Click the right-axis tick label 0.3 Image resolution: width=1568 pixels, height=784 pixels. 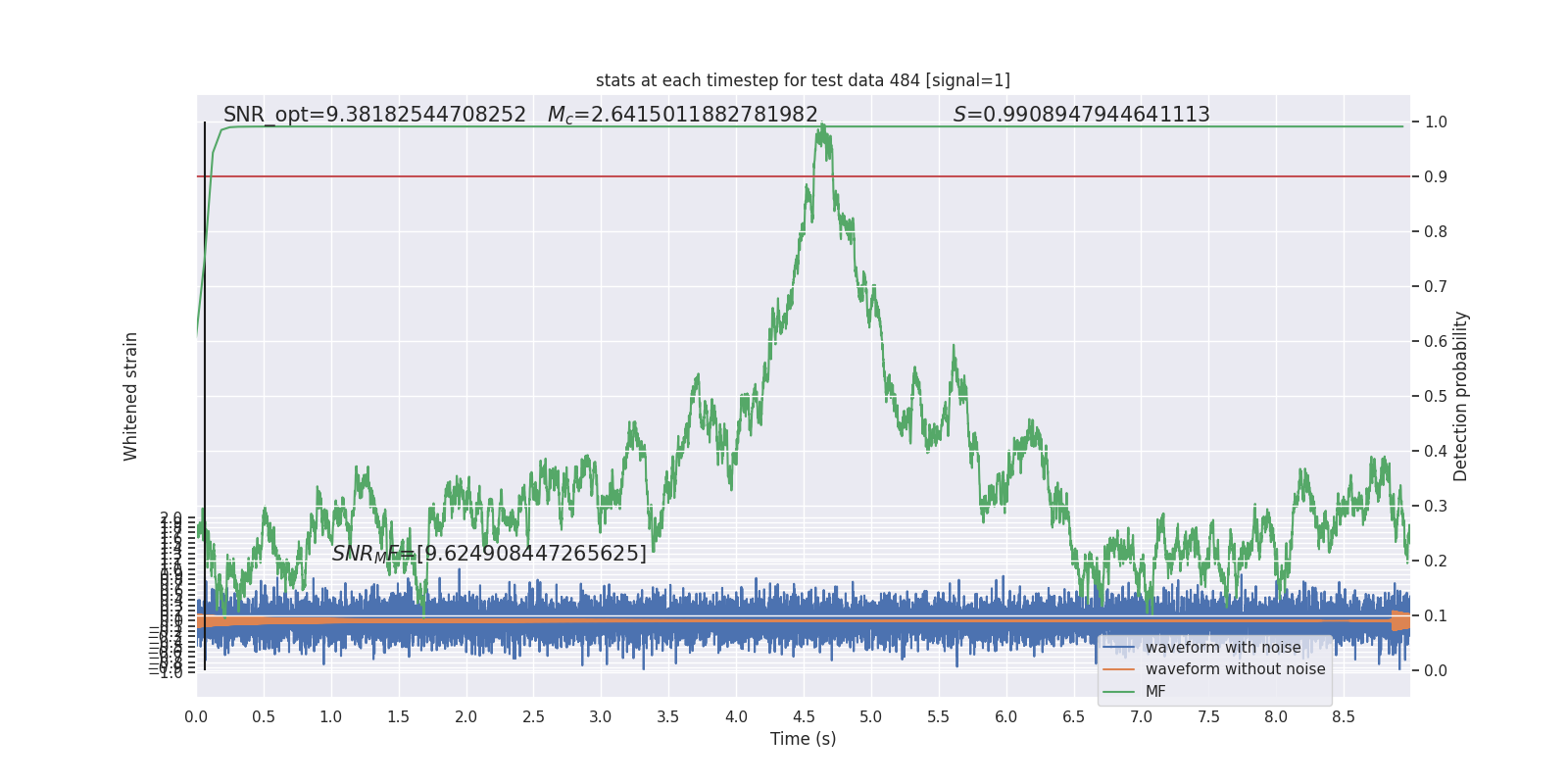[x=1436, y=507]
